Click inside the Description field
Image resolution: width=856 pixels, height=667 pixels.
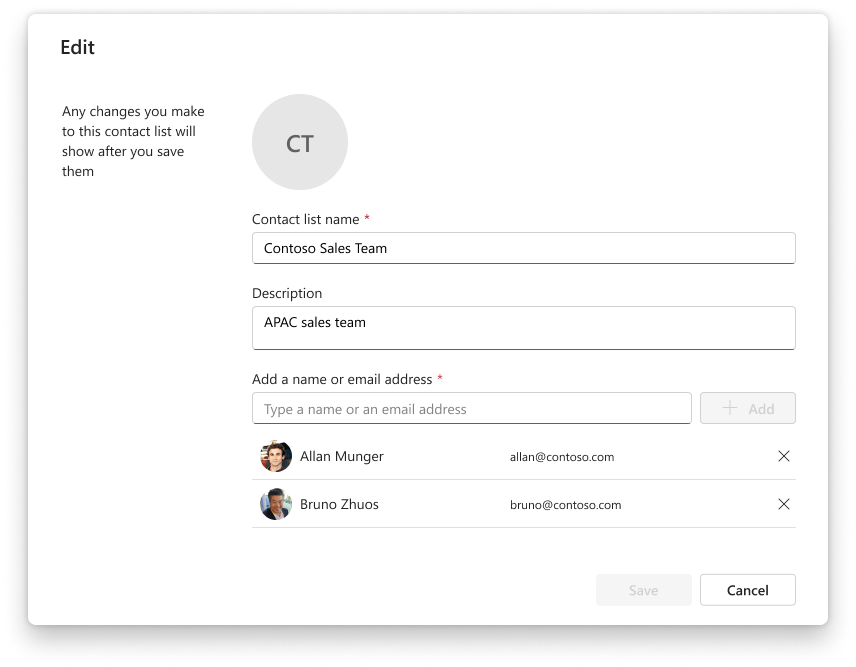coord(524,327)
